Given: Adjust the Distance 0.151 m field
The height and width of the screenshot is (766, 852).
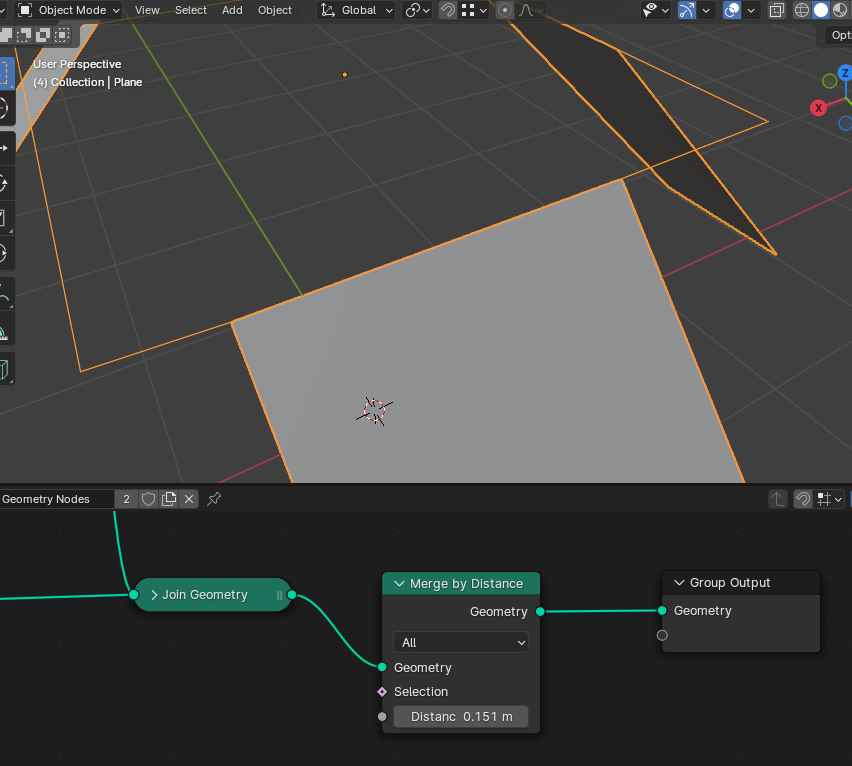Looking at the screenshot, I should pos(461,717).
